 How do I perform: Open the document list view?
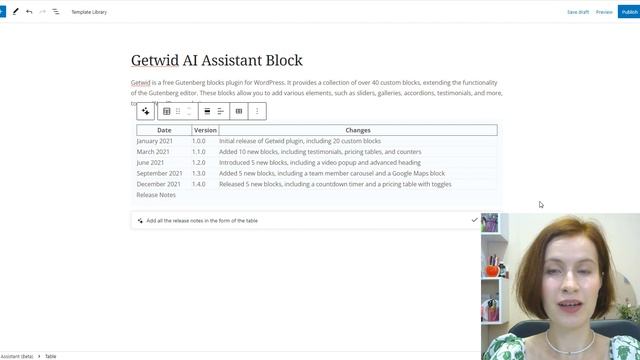click(x=56, y=12)
